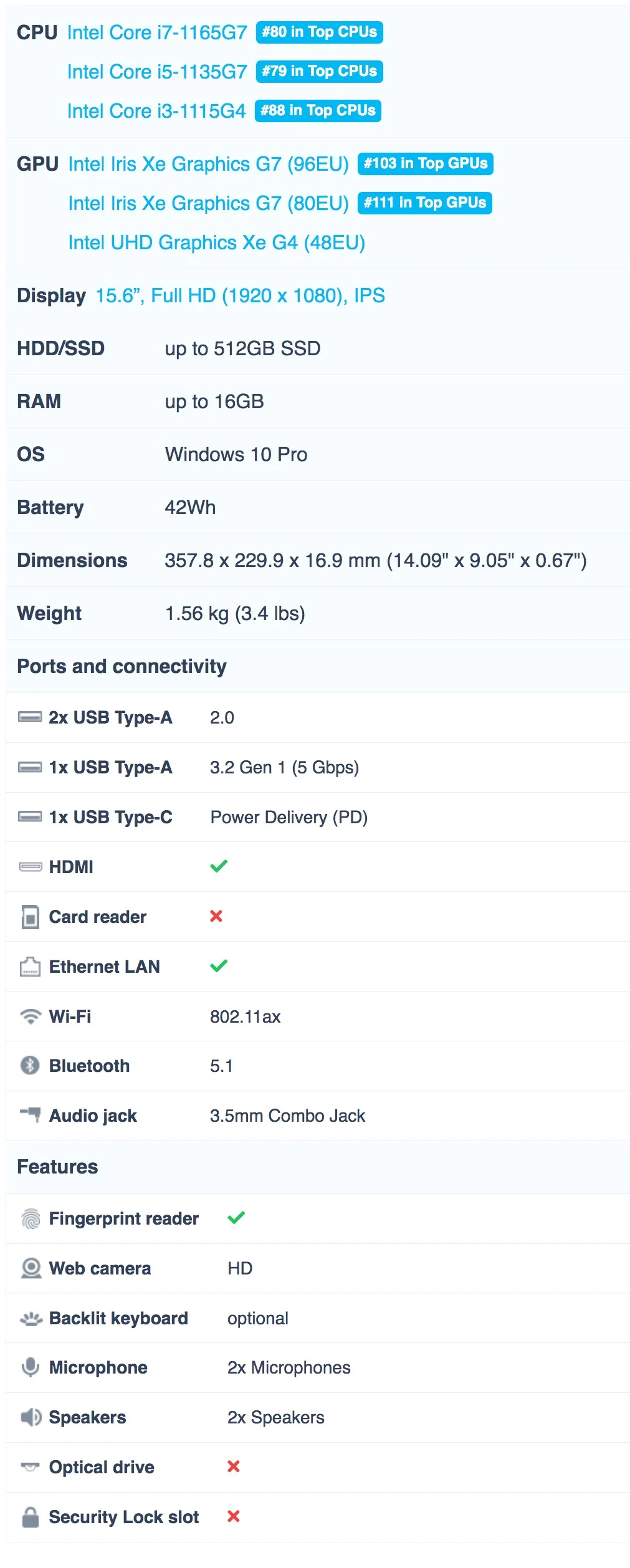630x1568 pixels.
Task: Click the Fingerprint reader icon
Action: 30,1218
